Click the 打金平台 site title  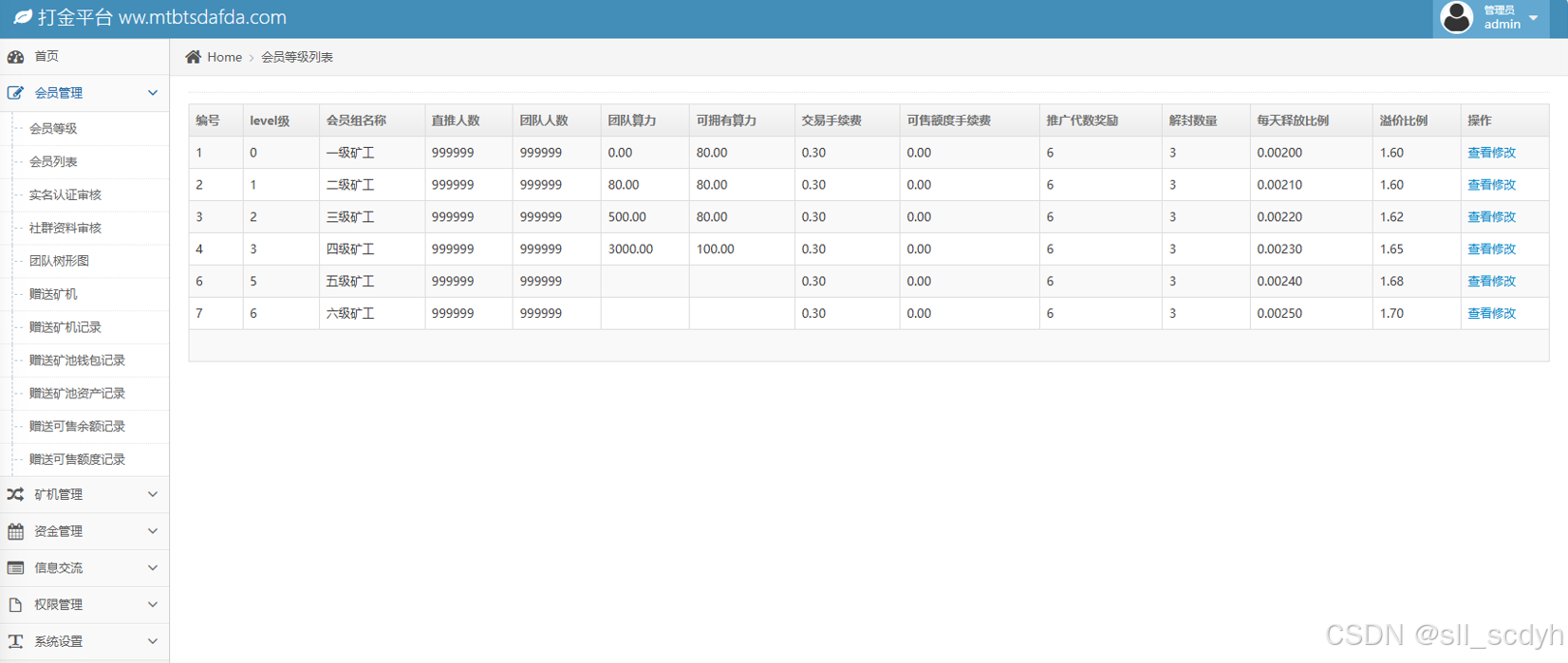click(75, 17)
